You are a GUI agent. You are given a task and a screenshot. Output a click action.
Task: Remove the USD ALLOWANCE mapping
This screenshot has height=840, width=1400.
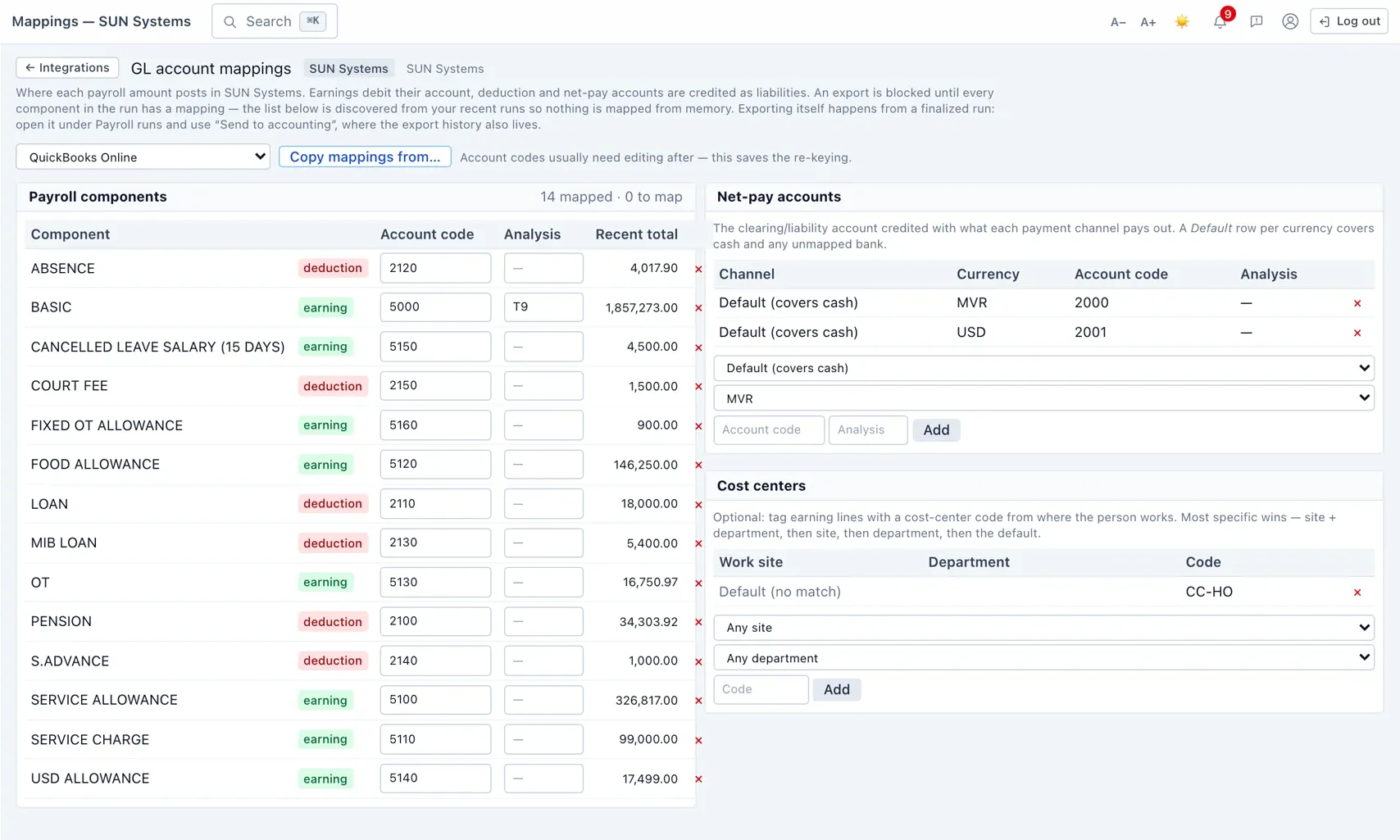pos(698,779)
